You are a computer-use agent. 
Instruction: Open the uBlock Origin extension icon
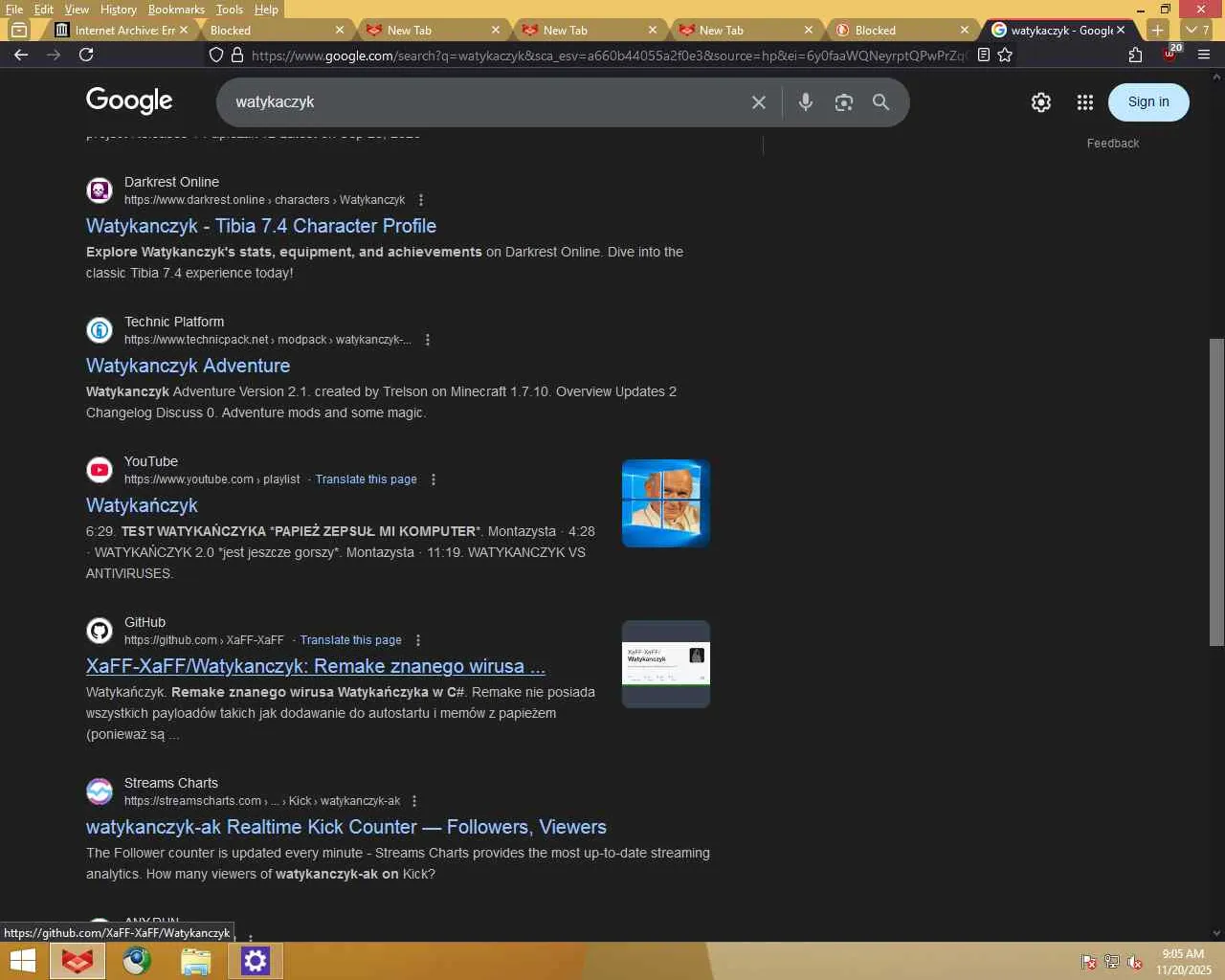point(1170,53)
